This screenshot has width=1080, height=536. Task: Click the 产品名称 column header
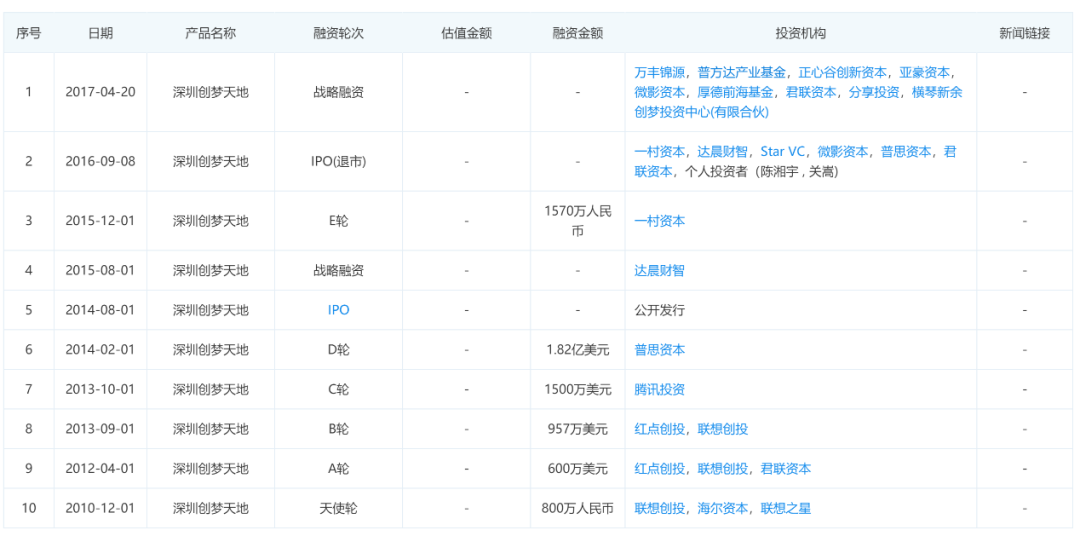[211, 33]
